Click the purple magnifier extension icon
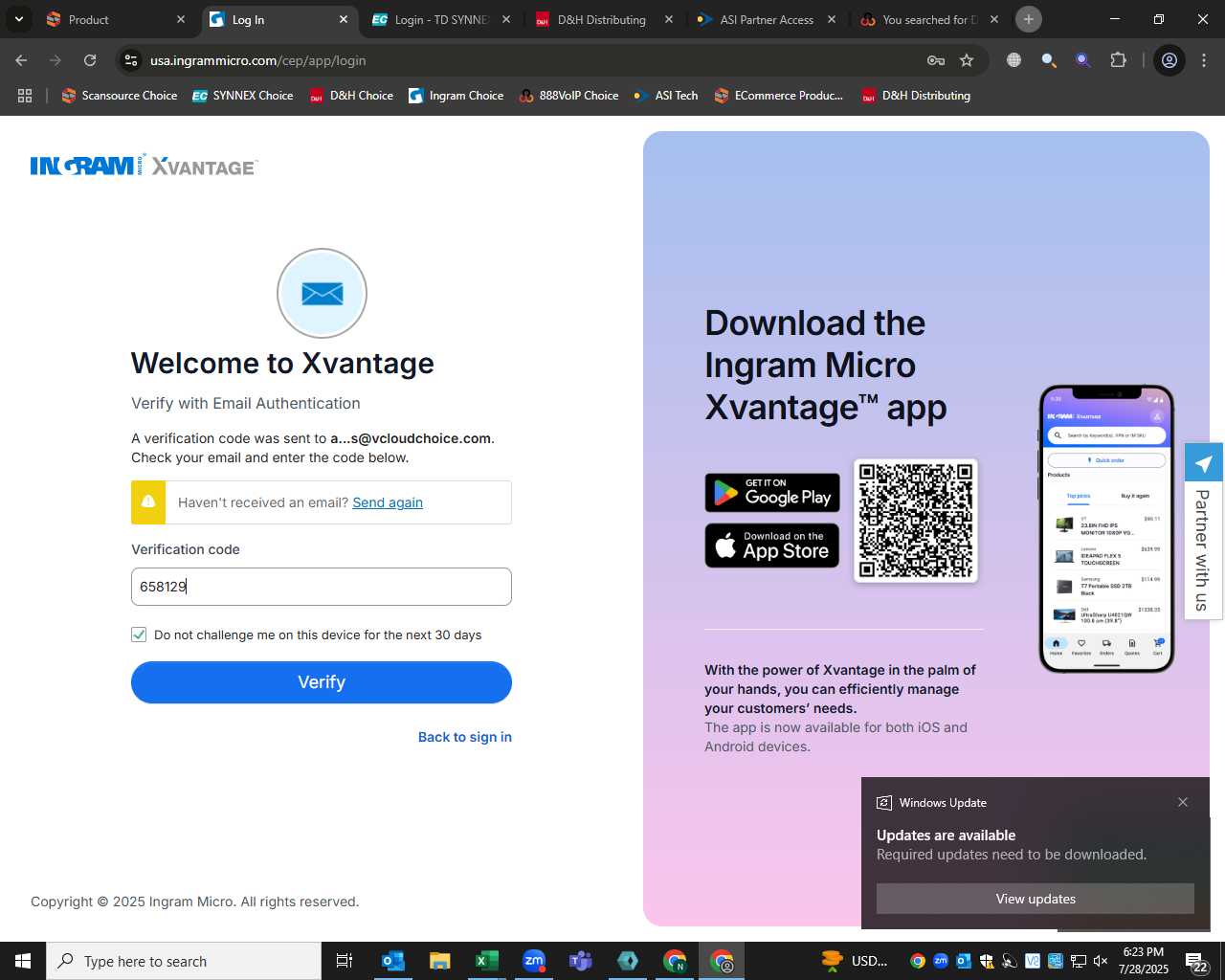The height and width of the screenshot is (980, 1225). pos(1083,60)
